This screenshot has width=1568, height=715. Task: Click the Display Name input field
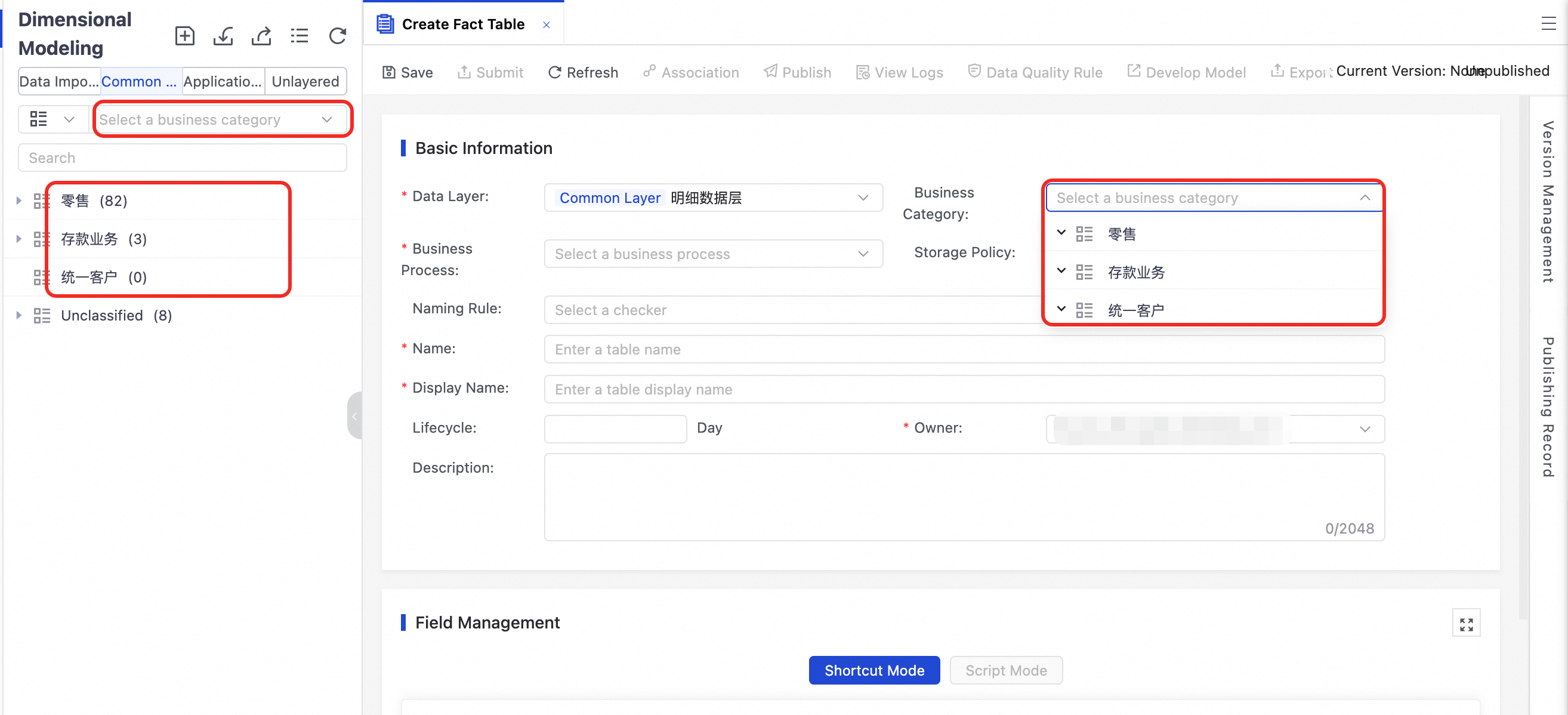(x=964, y=389)
